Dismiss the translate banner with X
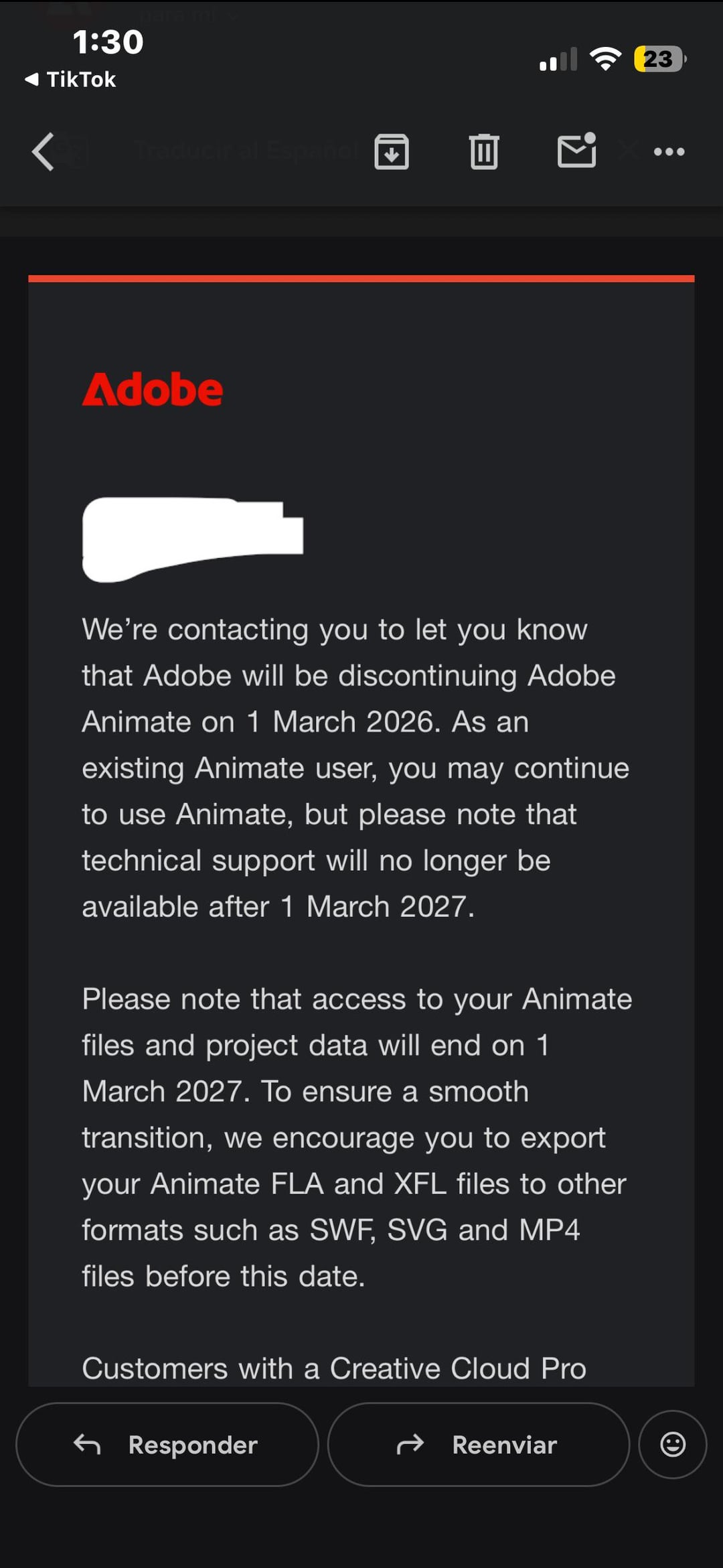 (628, 150)
